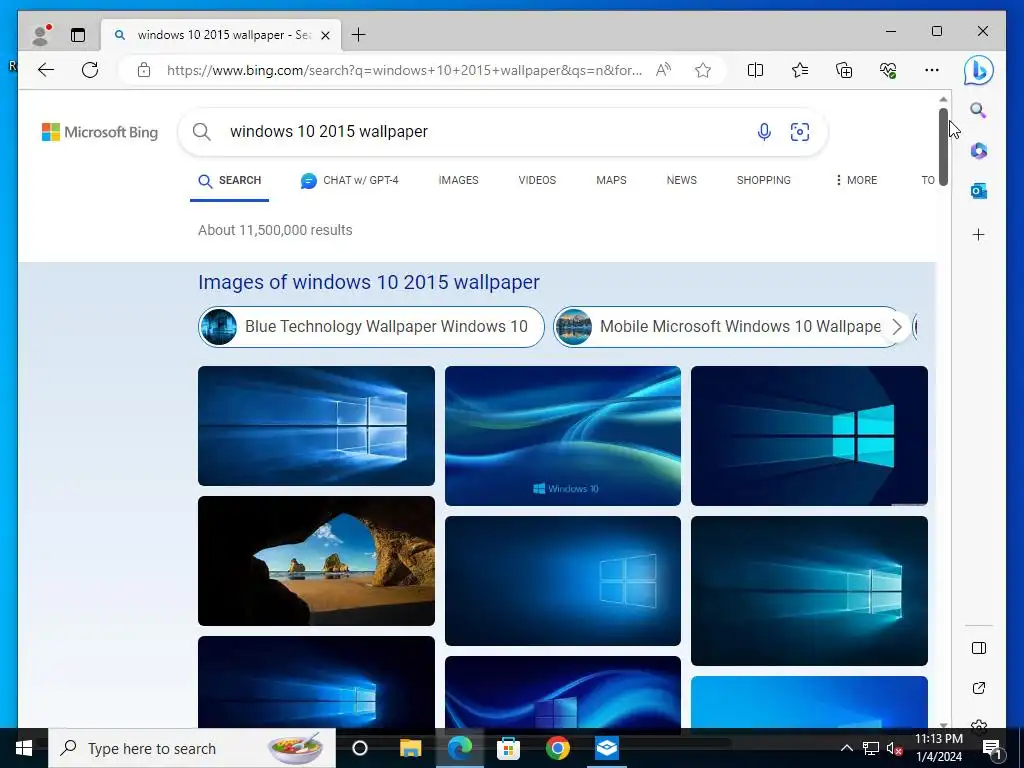The height and width of the screenshot is (768, 1024).
Task: Switch to the SHOPPING tab
Action: pos(763,180)
